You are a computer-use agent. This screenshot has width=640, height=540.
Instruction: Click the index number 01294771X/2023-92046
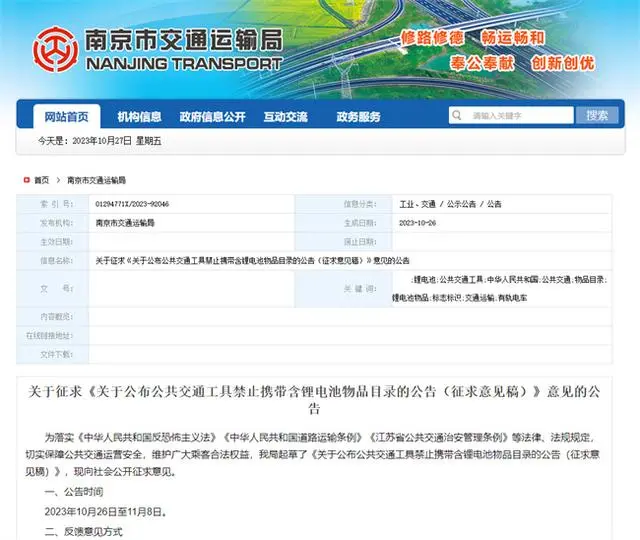coord(132,203)
